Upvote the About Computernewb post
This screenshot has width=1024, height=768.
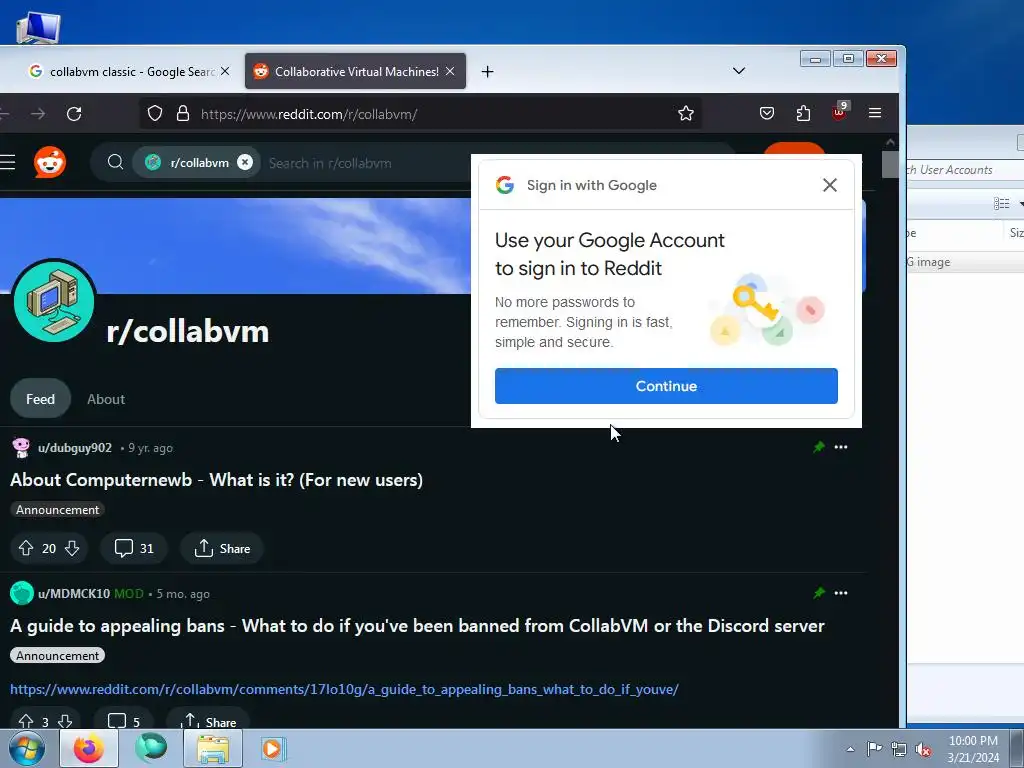[25, 548]
